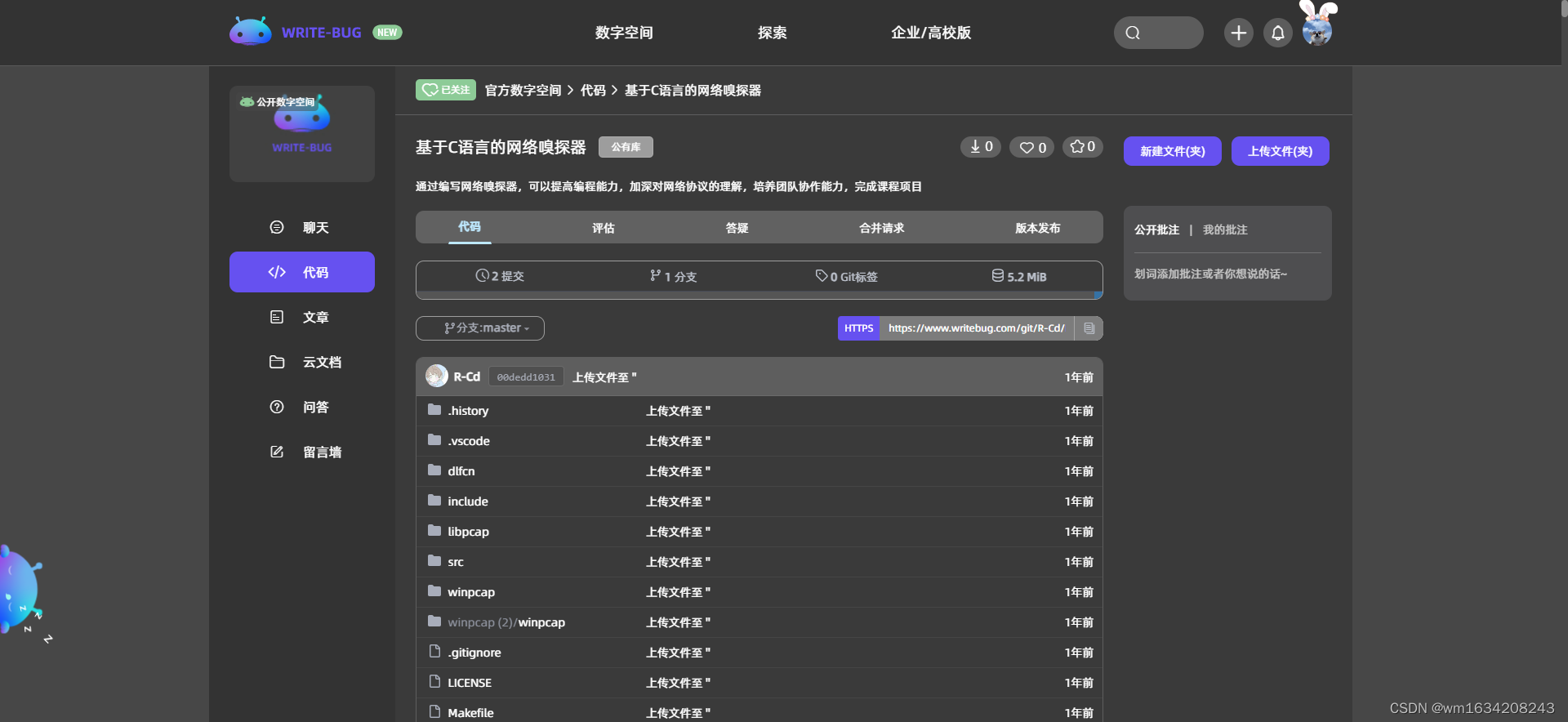Toggle the 已关注 follow button
This screenshot has width=1568, height=722.
(x=446, y=90)
